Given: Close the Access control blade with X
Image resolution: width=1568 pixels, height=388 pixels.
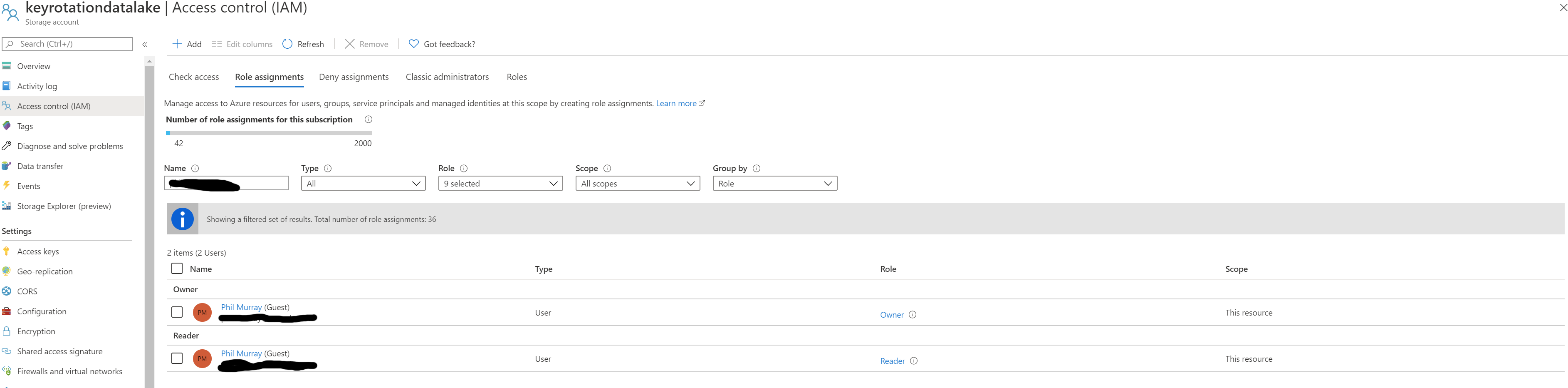Looking at the screenshot, I should [x=1563, y=7].
